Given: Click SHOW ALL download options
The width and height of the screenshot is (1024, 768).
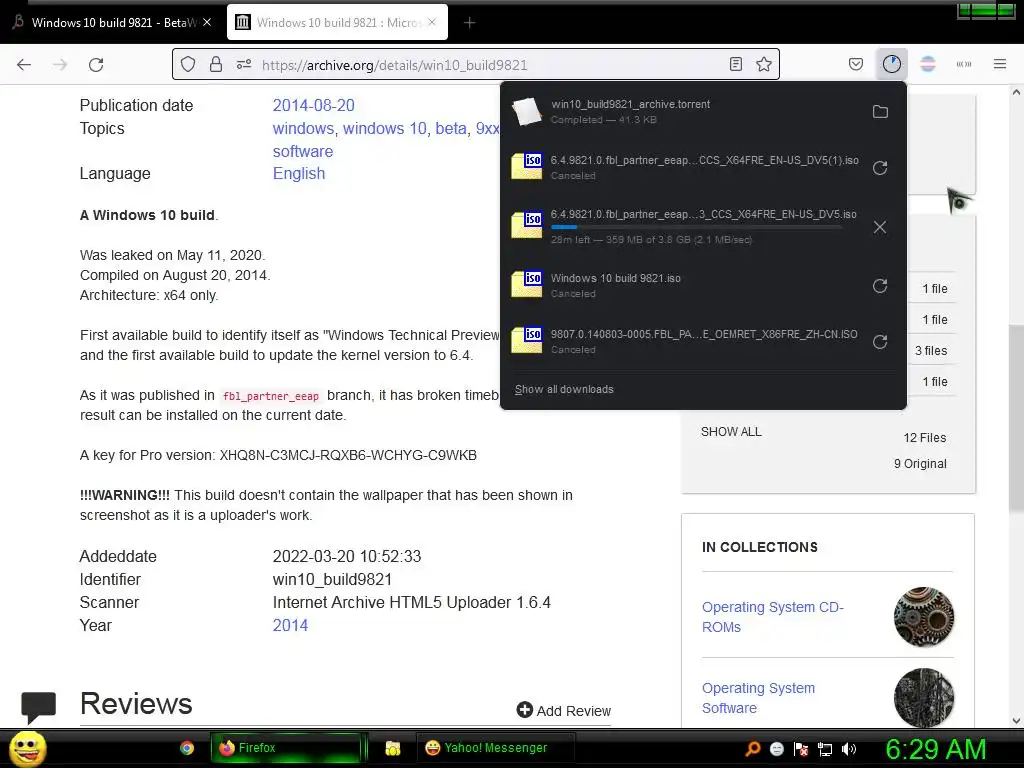Looking at the screenshot, I should pyautogui.click(x=731, y=432).
